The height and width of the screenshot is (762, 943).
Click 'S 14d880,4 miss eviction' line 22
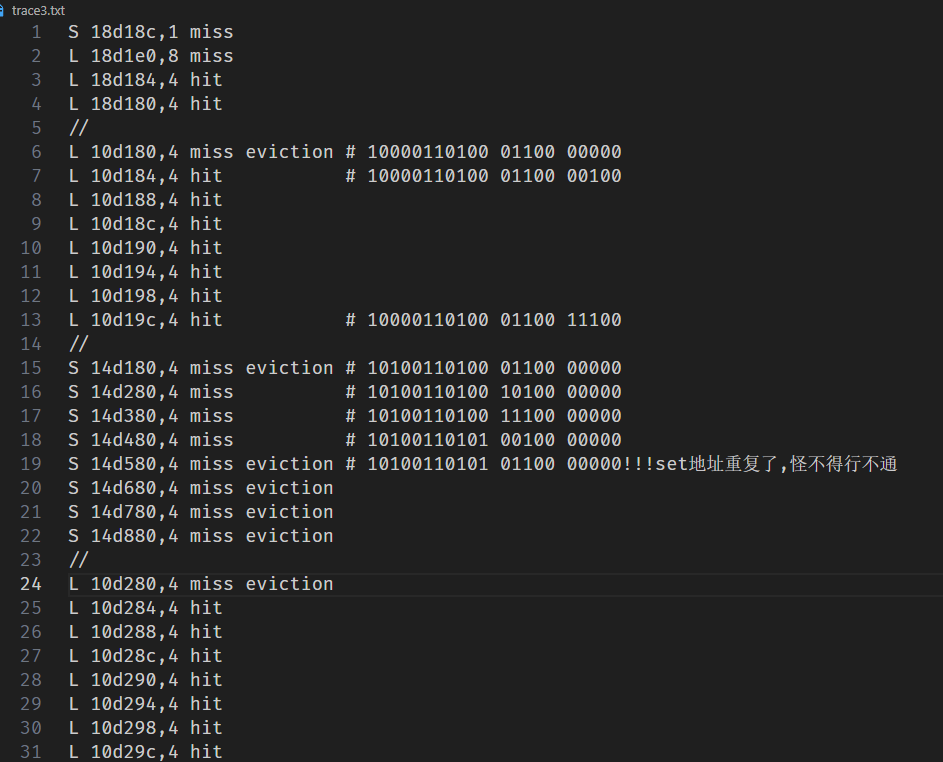pos(201,536)
